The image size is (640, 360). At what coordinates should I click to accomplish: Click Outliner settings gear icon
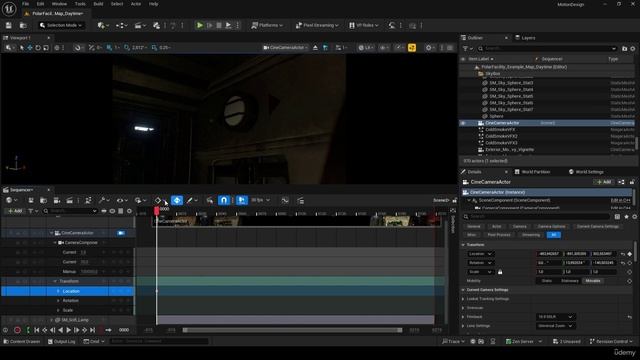click(x=633, y=49)
